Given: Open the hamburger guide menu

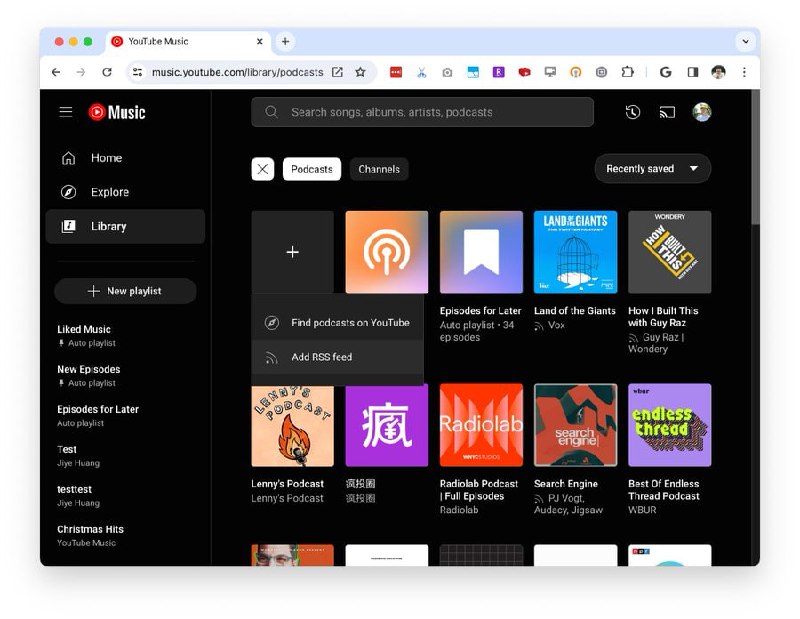Looking at the screenshot, I should pyautogui.click(x=64, y=112).
